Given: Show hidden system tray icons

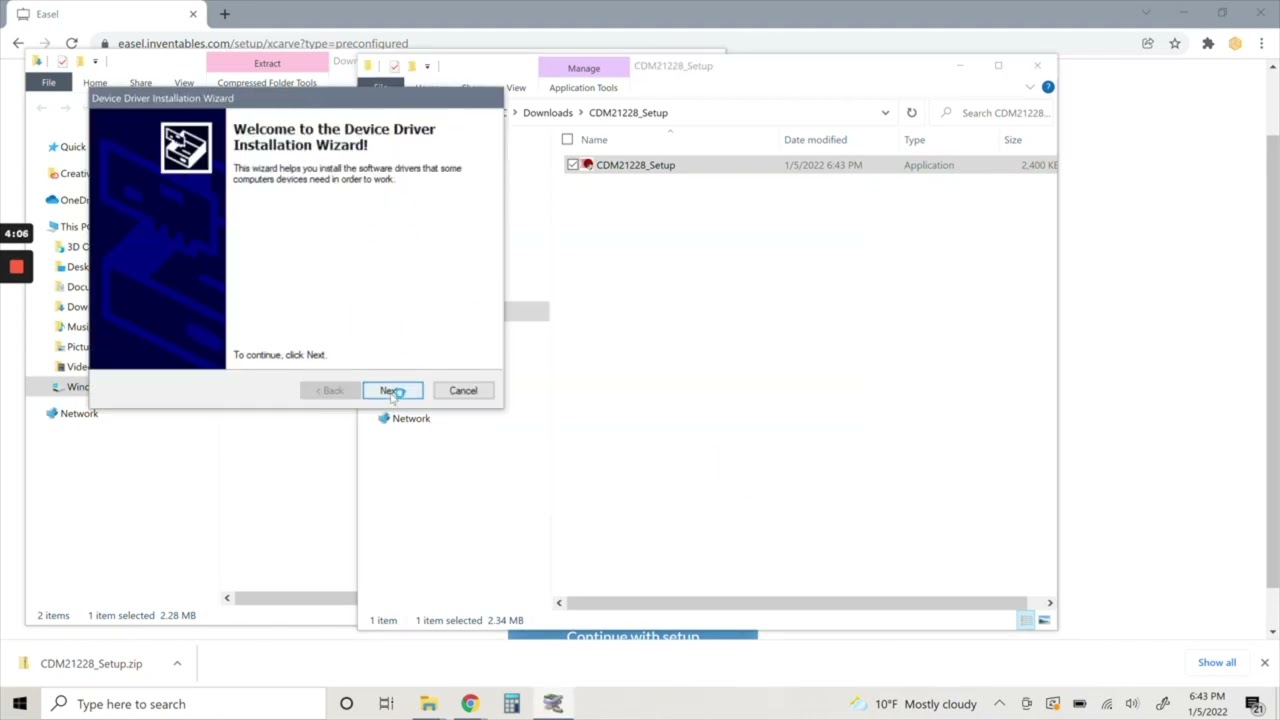Looking at the screenshot, I should tap(999, 704).
